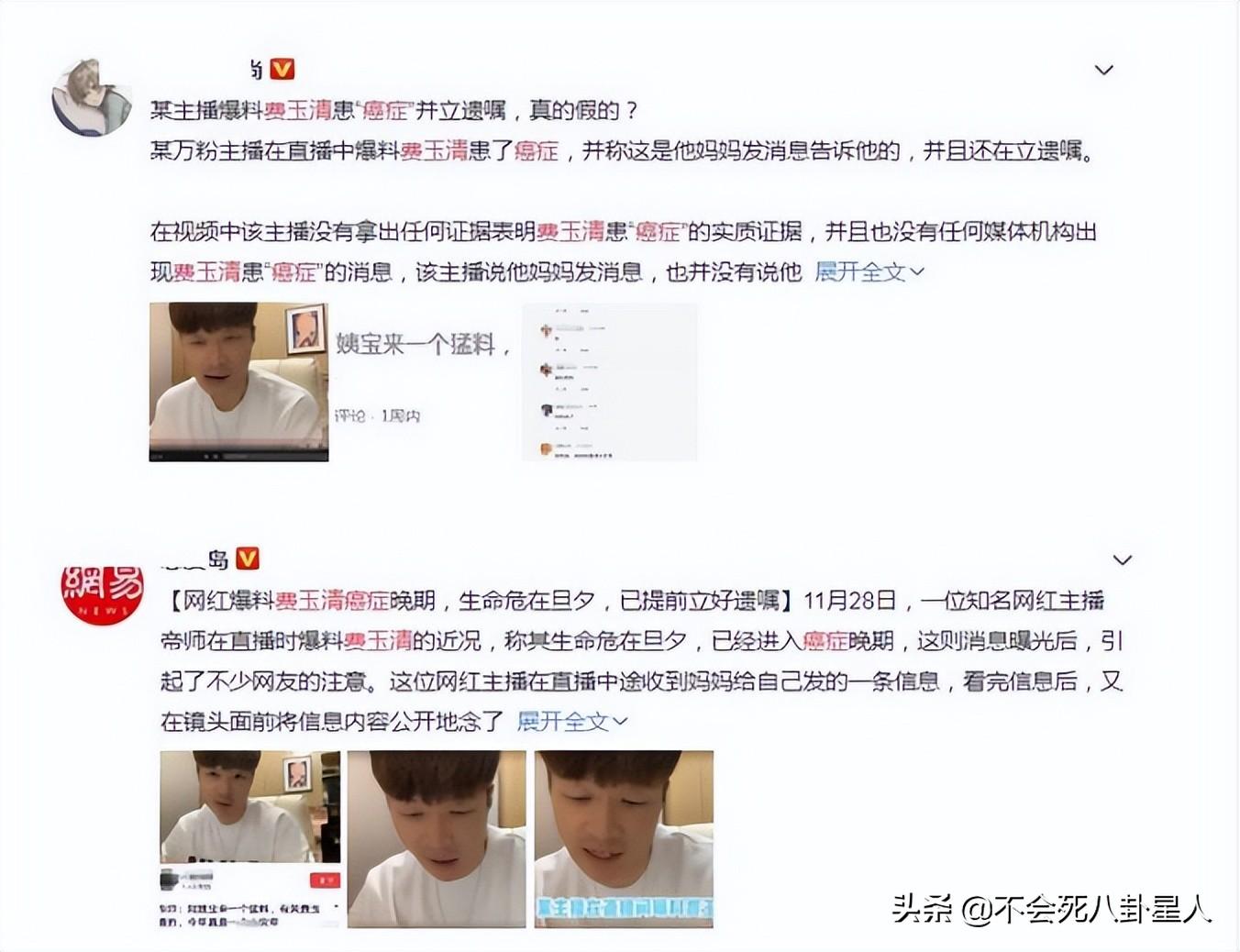Image resolution: width=1240 pixels, height=952 pixels.
Task: Click the 姨宝来一个猛料 video caption text
Action: 423,345
